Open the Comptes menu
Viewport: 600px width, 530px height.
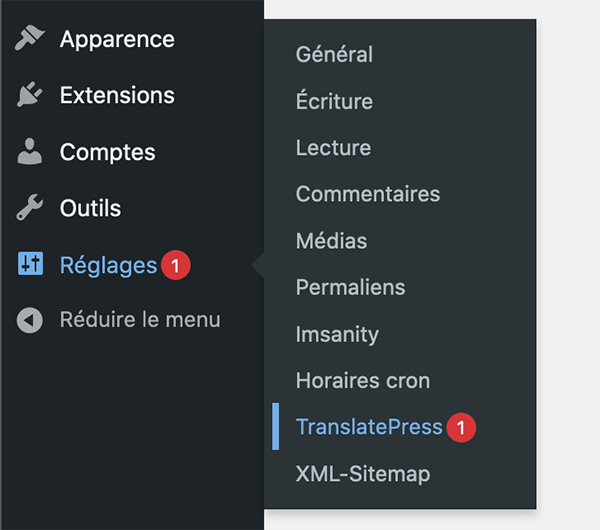pos(107,153)
